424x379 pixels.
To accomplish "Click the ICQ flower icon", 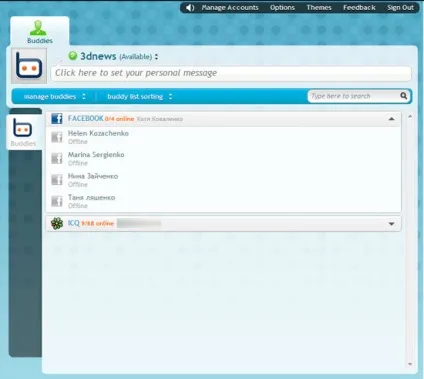I will (57, 223).
